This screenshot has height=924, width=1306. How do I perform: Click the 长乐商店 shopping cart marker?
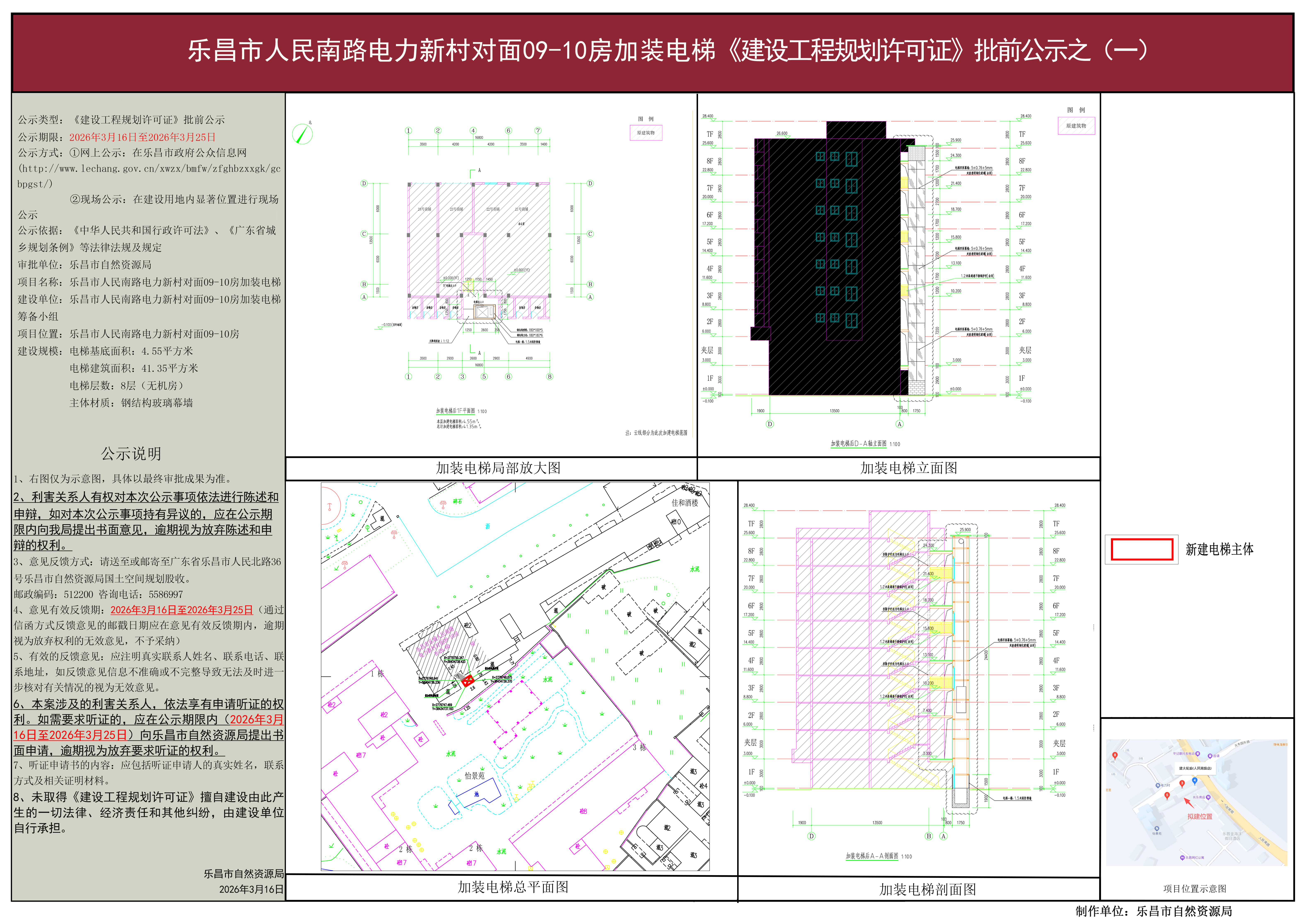(1208, 797)
